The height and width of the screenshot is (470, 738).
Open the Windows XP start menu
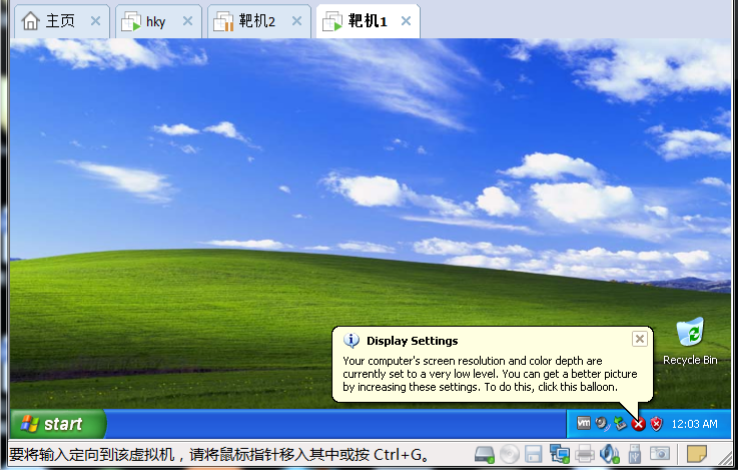(58, 424)
